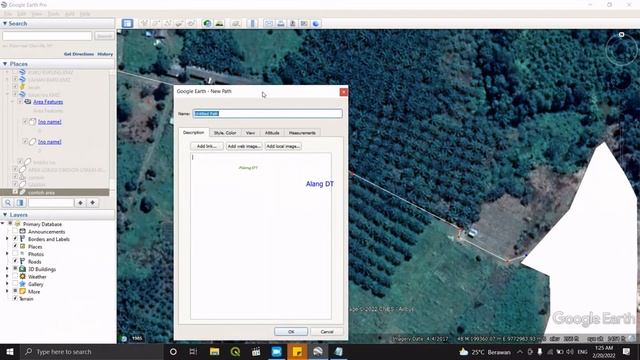Switch to the Description tab
640x360 pixels.
[193, 132]
